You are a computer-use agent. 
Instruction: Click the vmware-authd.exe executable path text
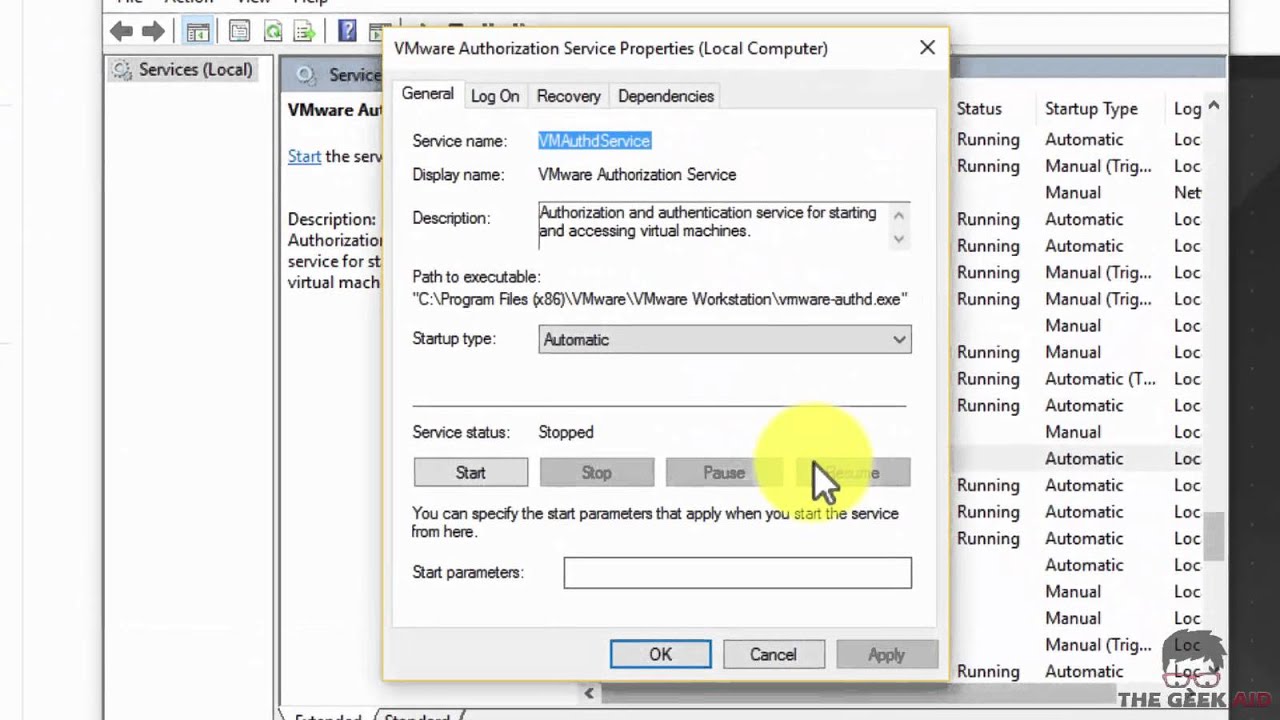tap(660, 299)
